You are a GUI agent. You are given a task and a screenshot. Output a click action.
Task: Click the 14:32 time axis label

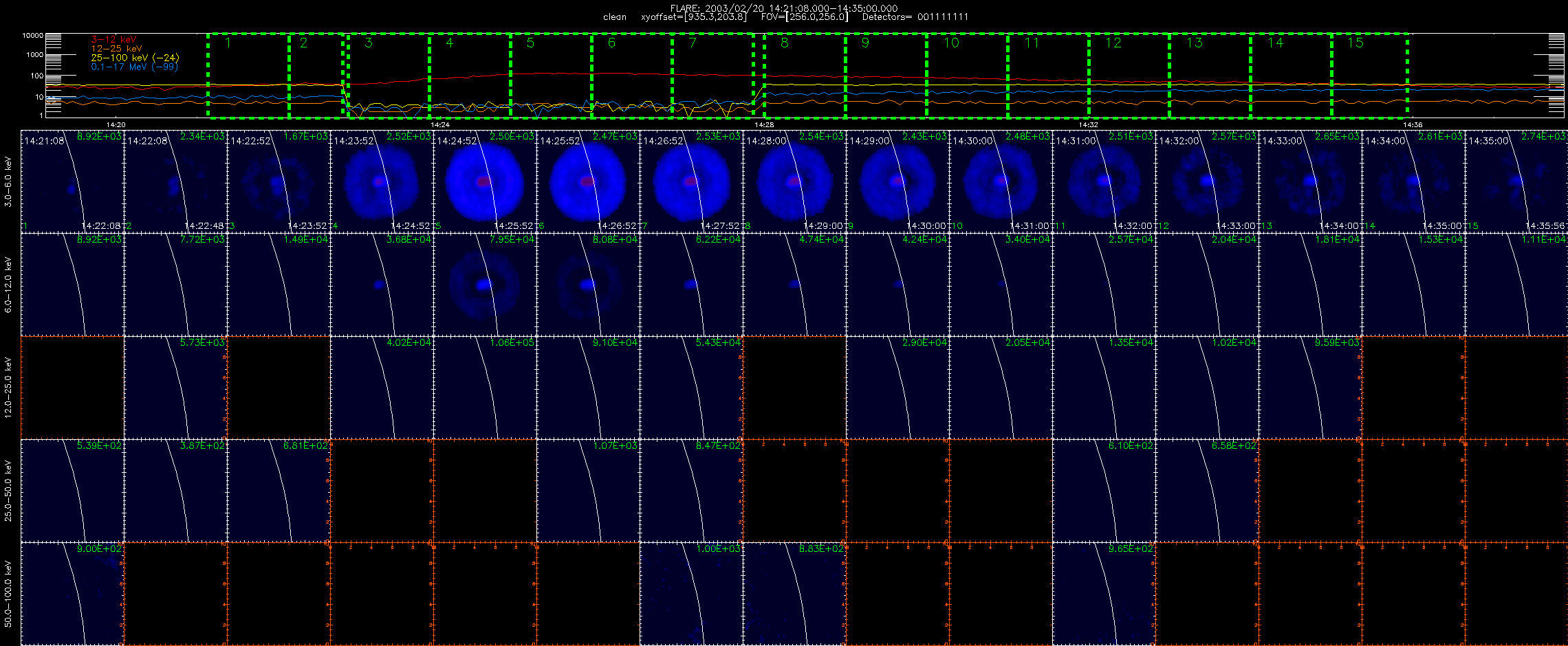coord(1088,125)
